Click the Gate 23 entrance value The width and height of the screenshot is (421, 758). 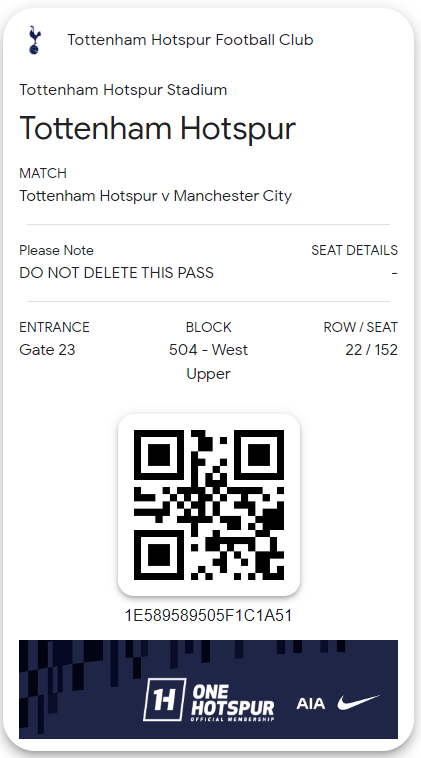coord(47,350)
